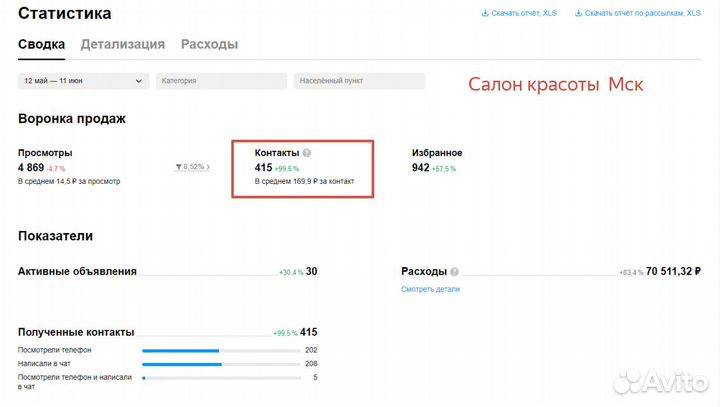
Task: Select the Избранное value 942
Action: (421, 168)
